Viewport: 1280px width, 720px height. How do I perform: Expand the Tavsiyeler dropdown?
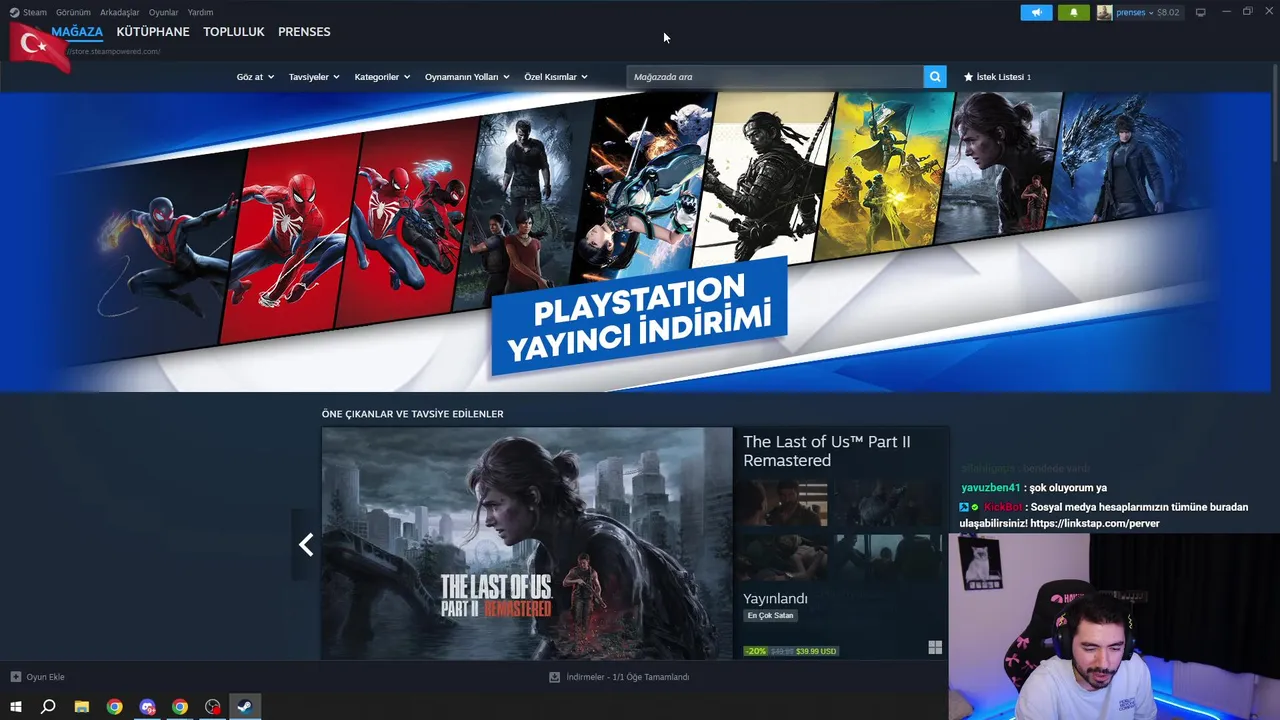(x=314, y=77)
